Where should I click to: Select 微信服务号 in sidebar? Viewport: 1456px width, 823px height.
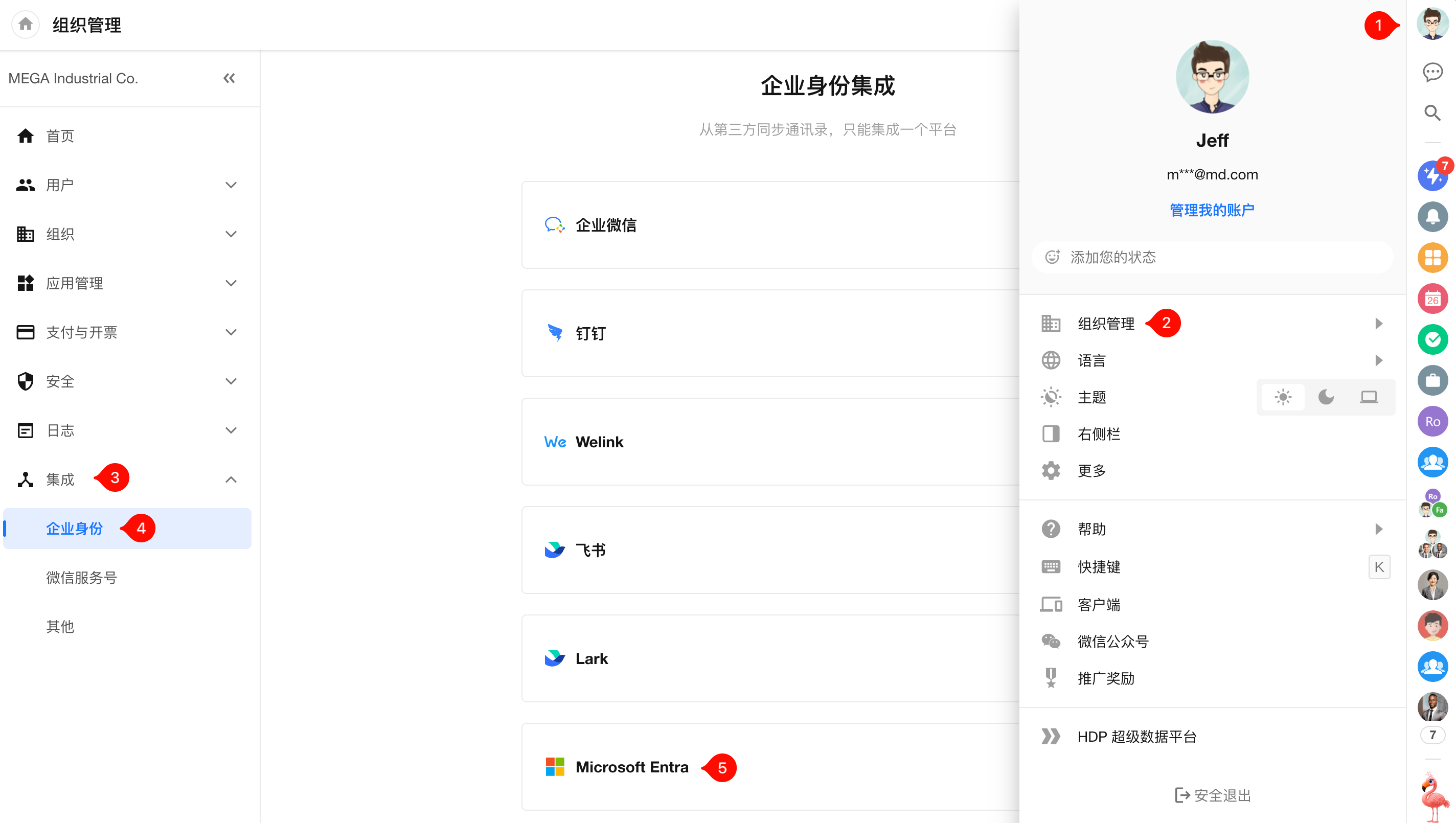click(x=81, y=578)
